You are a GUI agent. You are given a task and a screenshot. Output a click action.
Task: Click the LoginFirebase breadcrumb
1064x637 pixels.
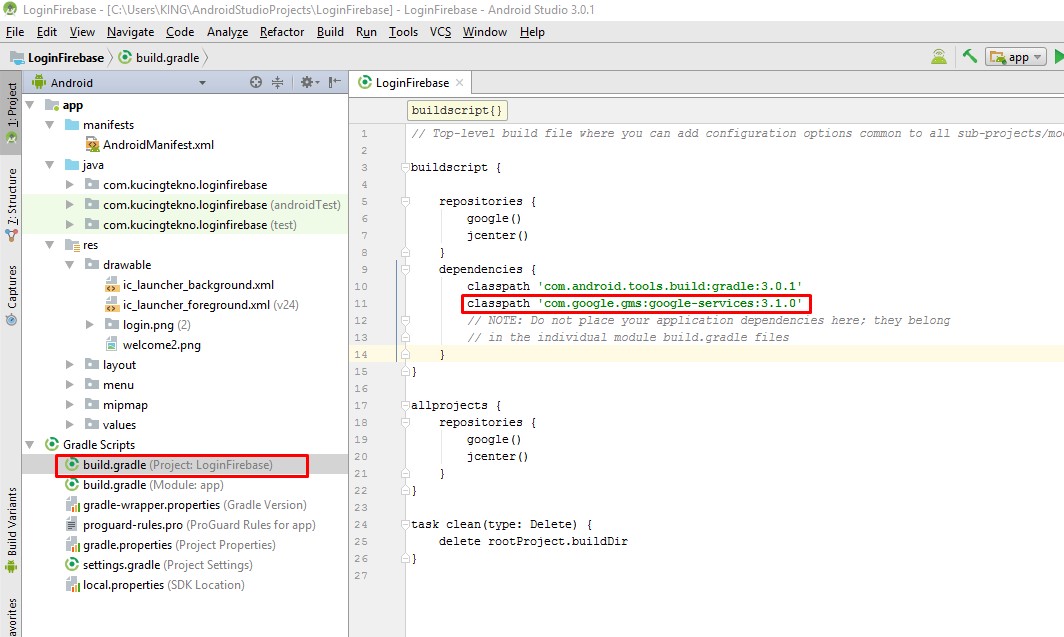point(58,58)
